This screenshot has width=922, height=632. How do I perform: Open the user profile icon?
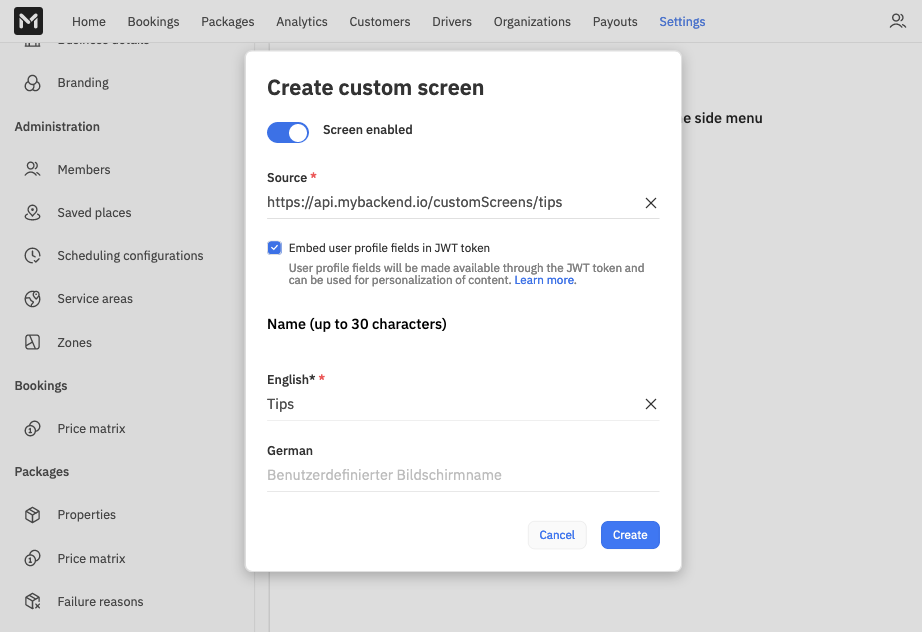[897, 21]
